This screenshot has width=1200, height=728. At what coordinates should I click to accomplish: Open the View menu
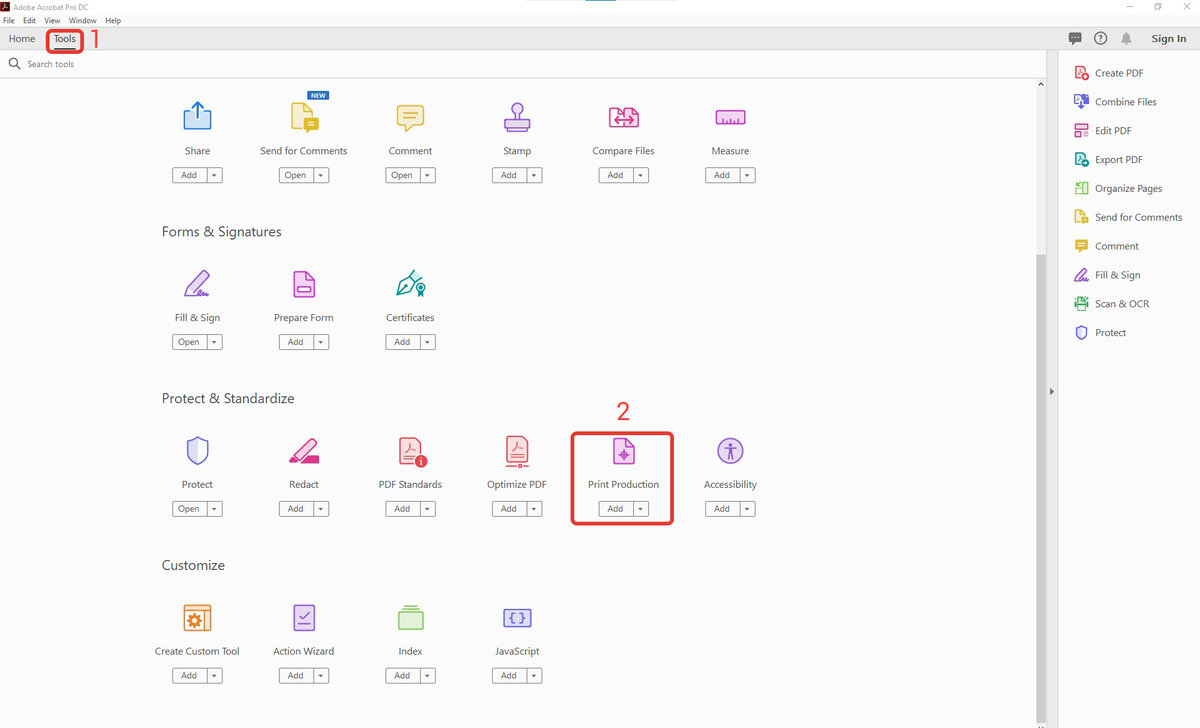click(x=52, y=20)
